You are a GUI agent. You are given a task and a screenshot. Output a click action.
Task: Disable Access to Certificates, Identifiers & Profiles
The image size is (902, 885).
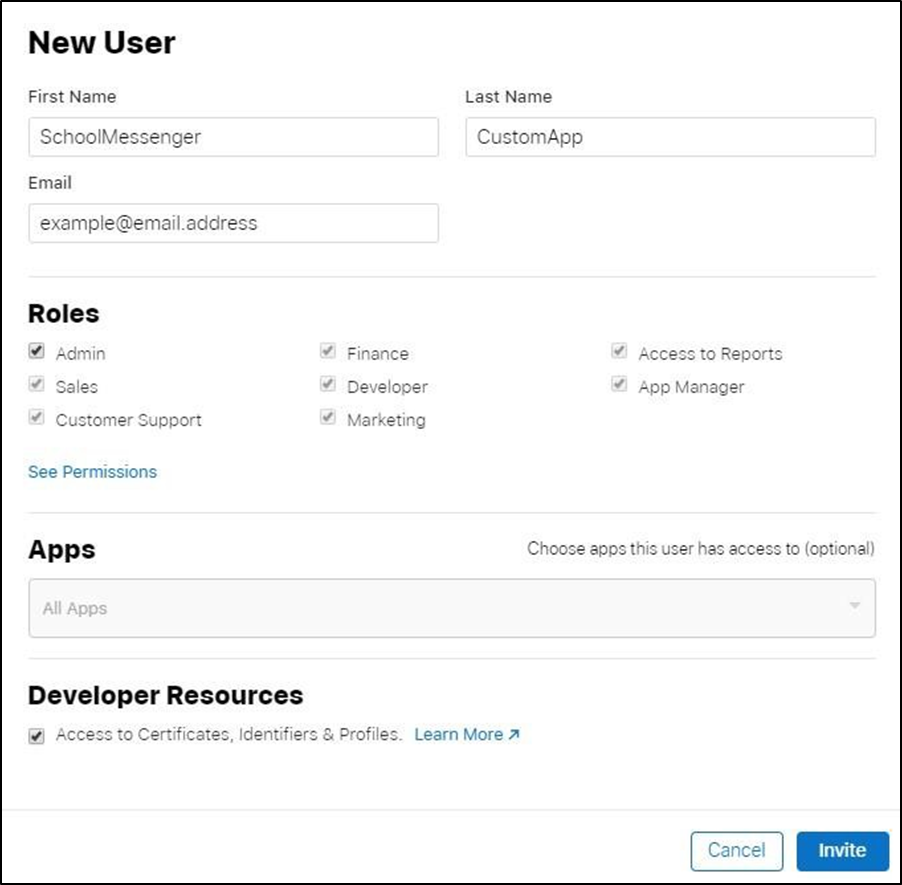pos(36,735)
